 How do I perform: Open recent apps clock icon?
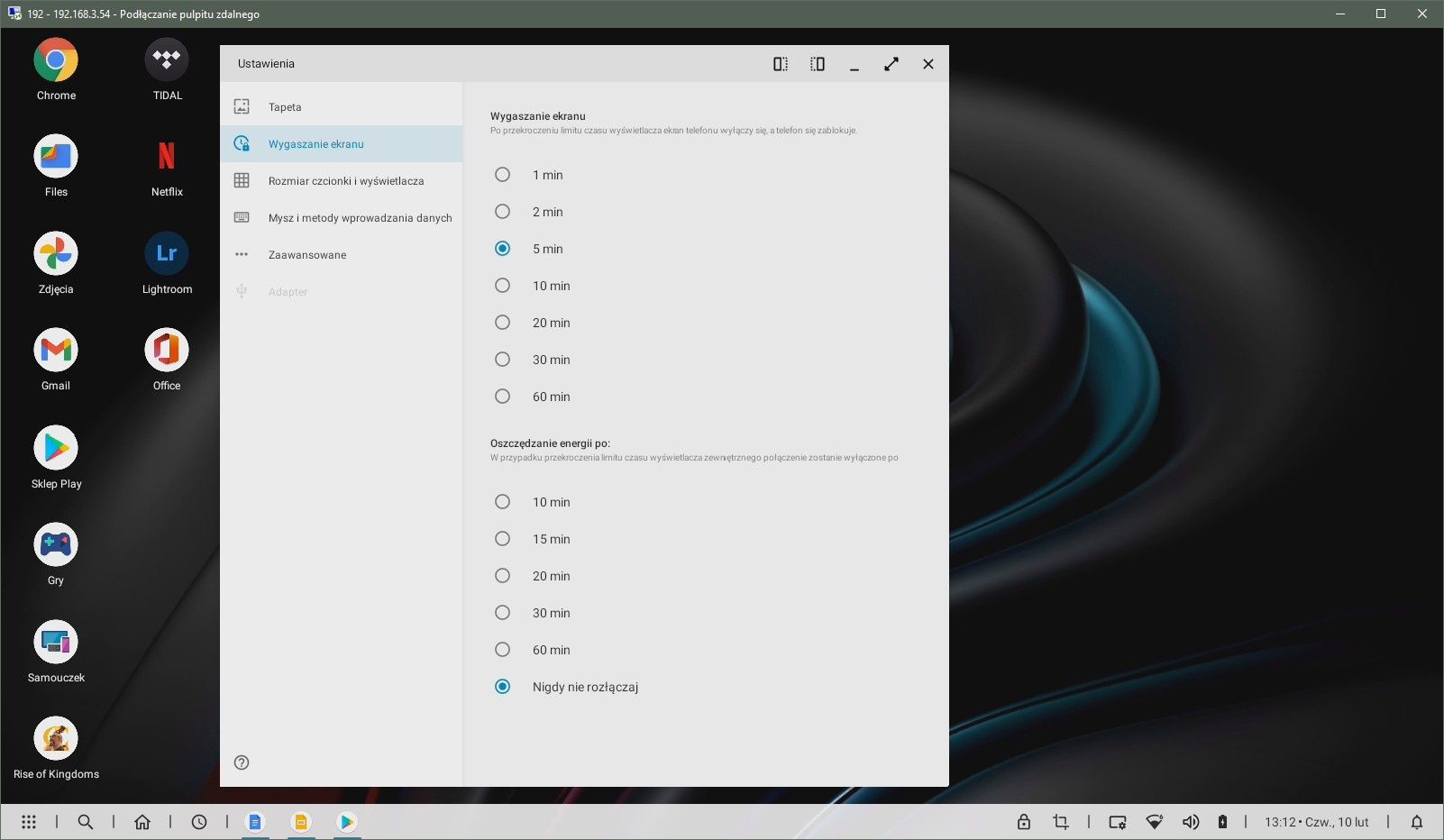click(x=199, y=822)
